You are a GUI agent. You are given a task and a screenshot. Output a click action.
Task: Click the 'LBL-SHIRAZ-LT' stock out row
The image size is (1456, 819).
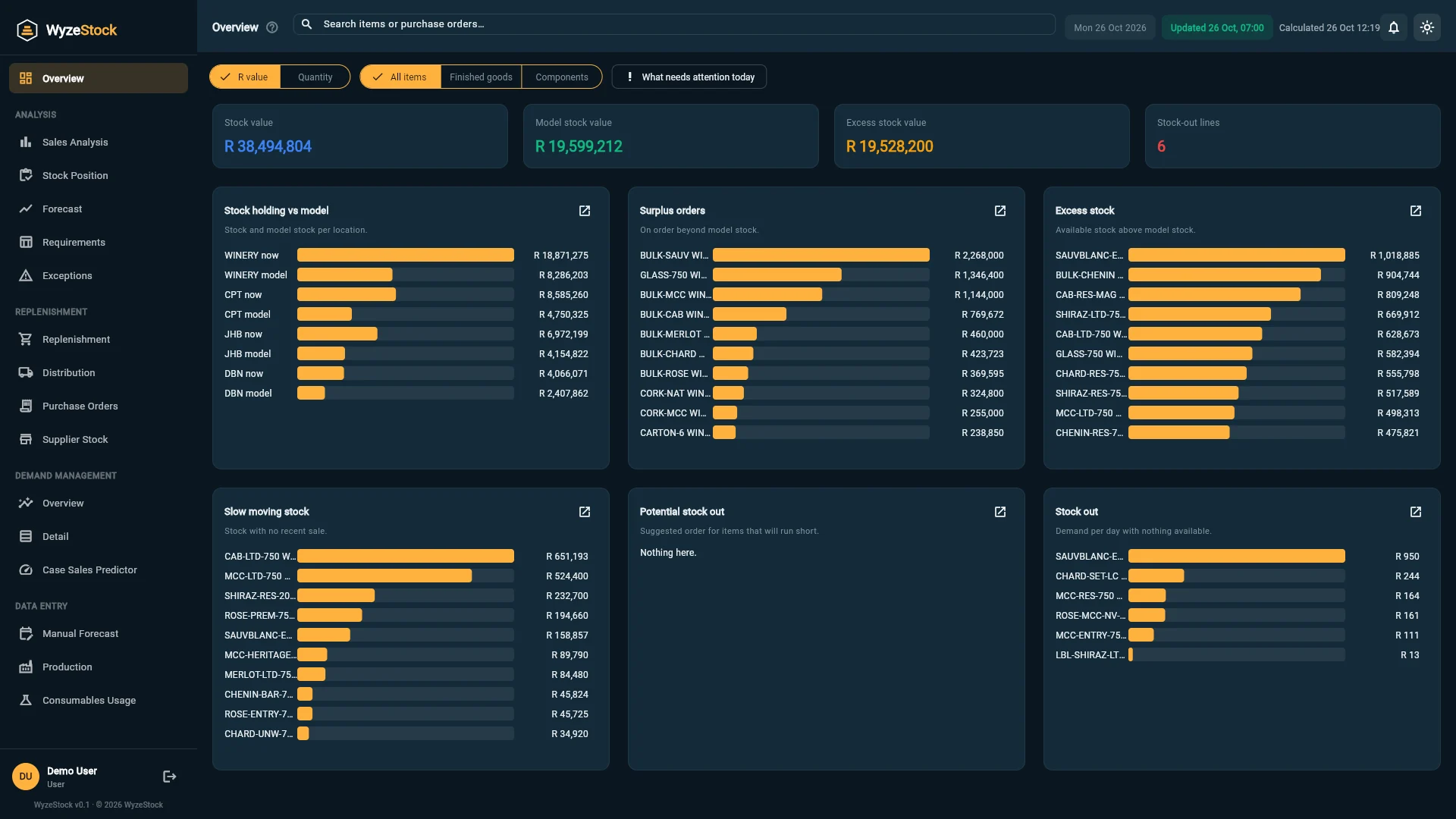point(1238,655)
